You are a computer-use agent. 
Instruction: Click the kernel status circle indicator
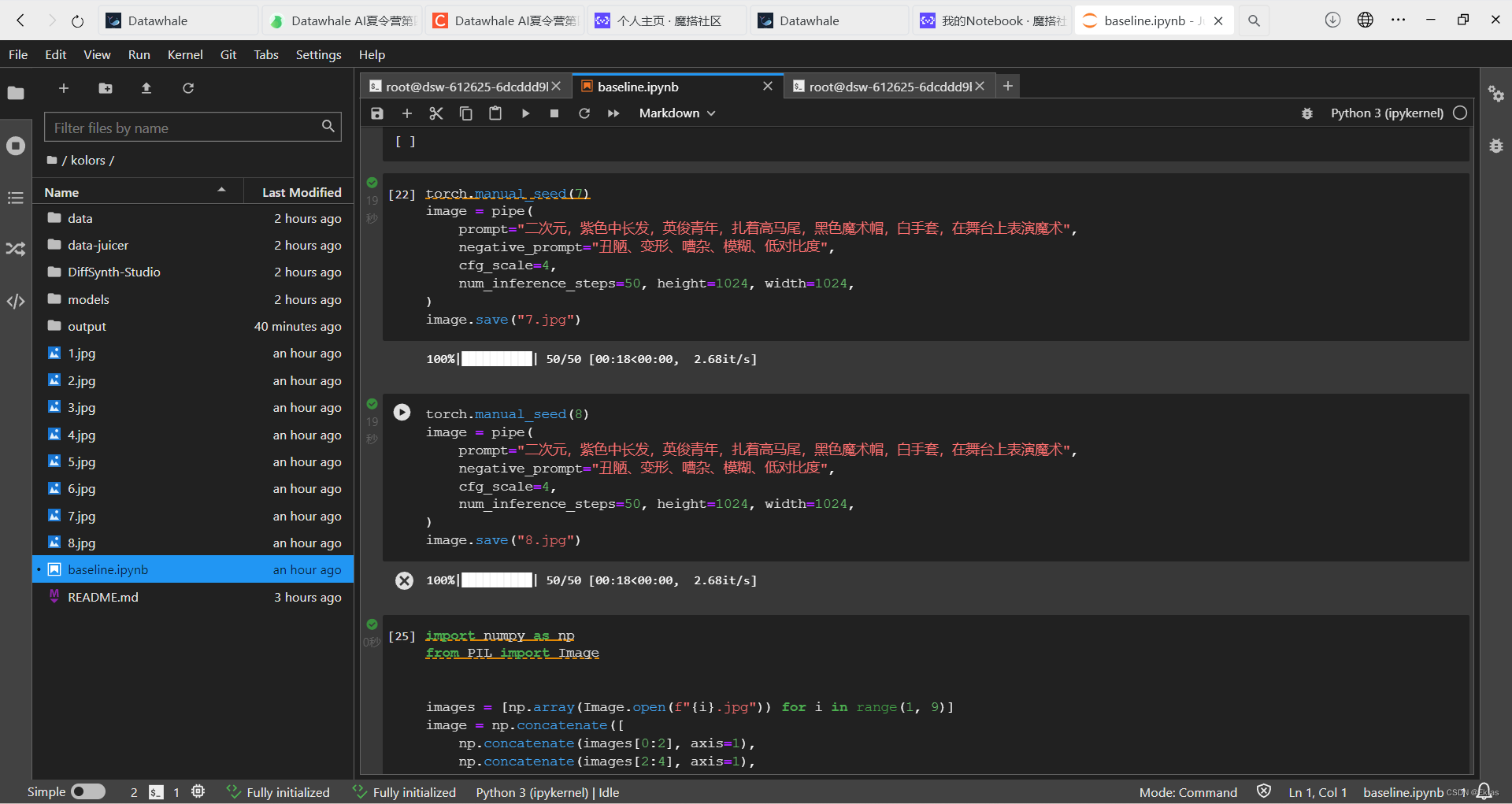point(1460,113)
